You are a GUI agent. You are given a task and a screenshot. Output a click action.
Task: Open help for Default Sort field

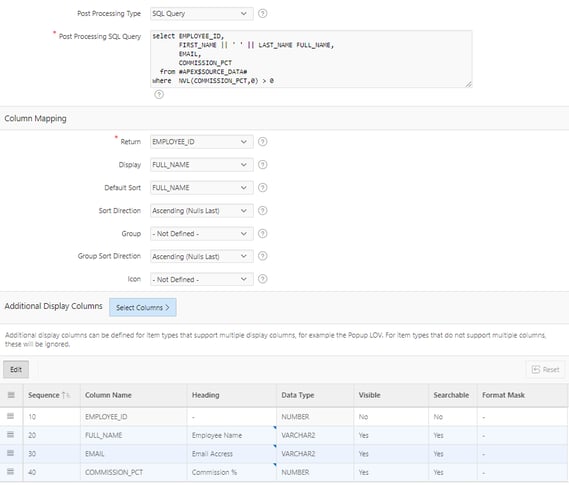coord(262,188)
